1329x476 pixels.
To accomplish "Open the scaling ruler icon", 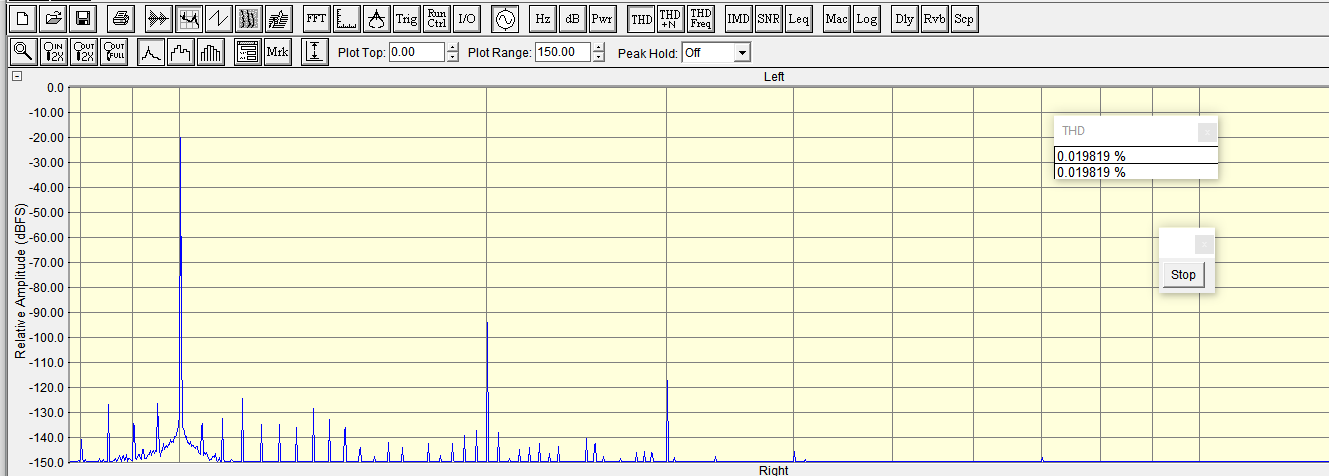I will [x=346, y=18].
